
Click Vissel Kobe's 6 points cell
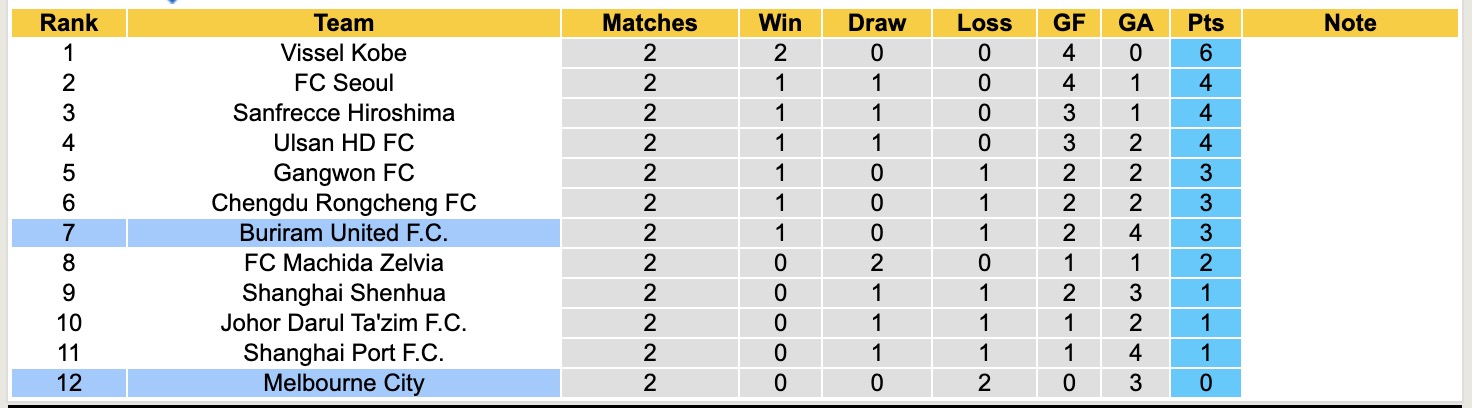[1206, 53]
